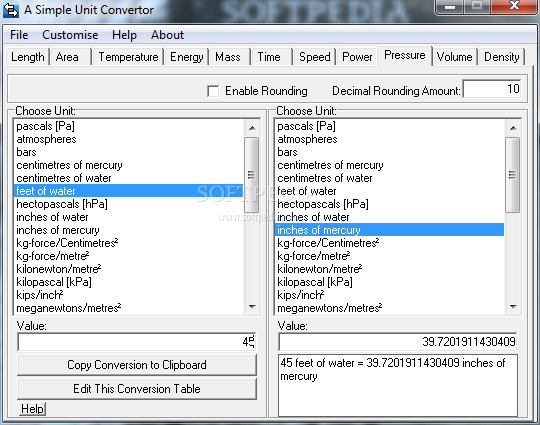540x425 pixels.
Task: Select pascals [Pa] in right unit list
Action: (x=390, y=126)
